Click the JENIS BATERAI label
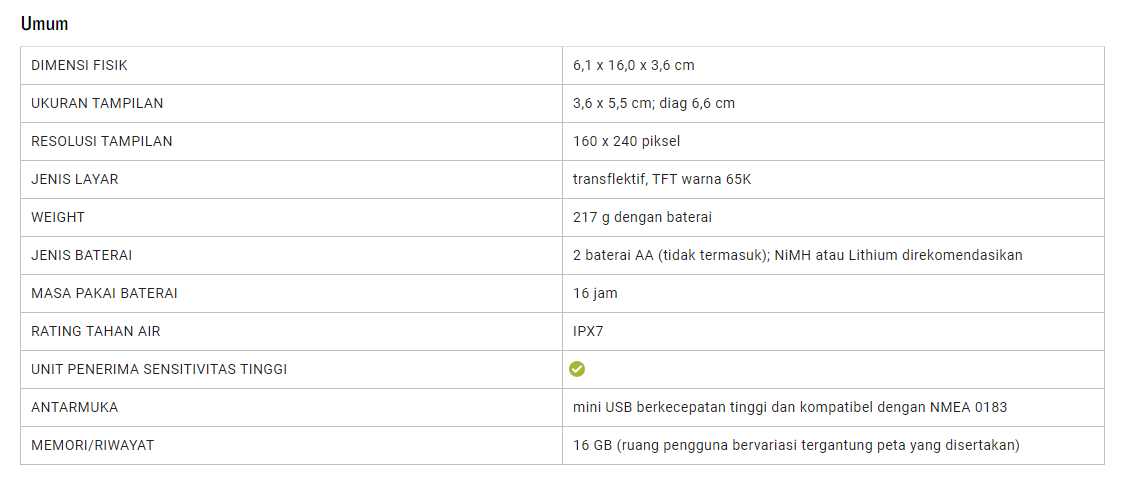This screenshot has height=488, width=1130. 82,255
